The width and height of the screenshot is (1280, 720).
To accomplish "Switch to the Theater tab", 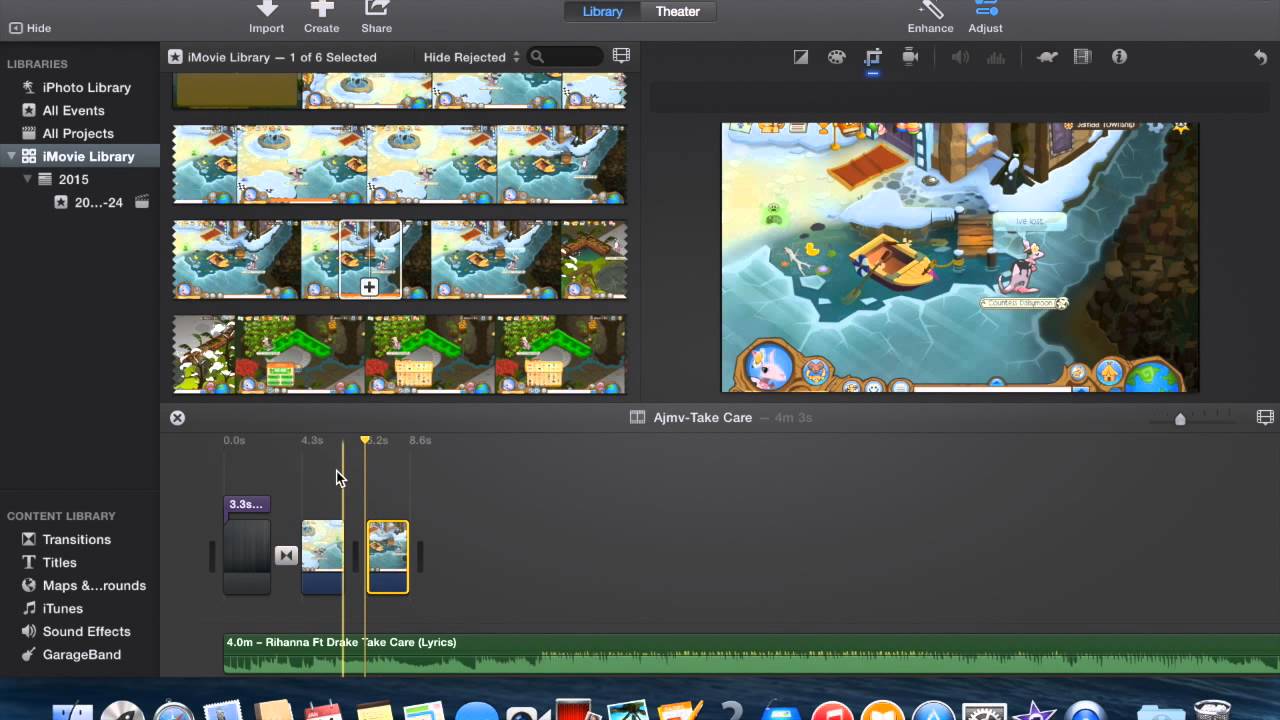I will click(x=677, y=11).
